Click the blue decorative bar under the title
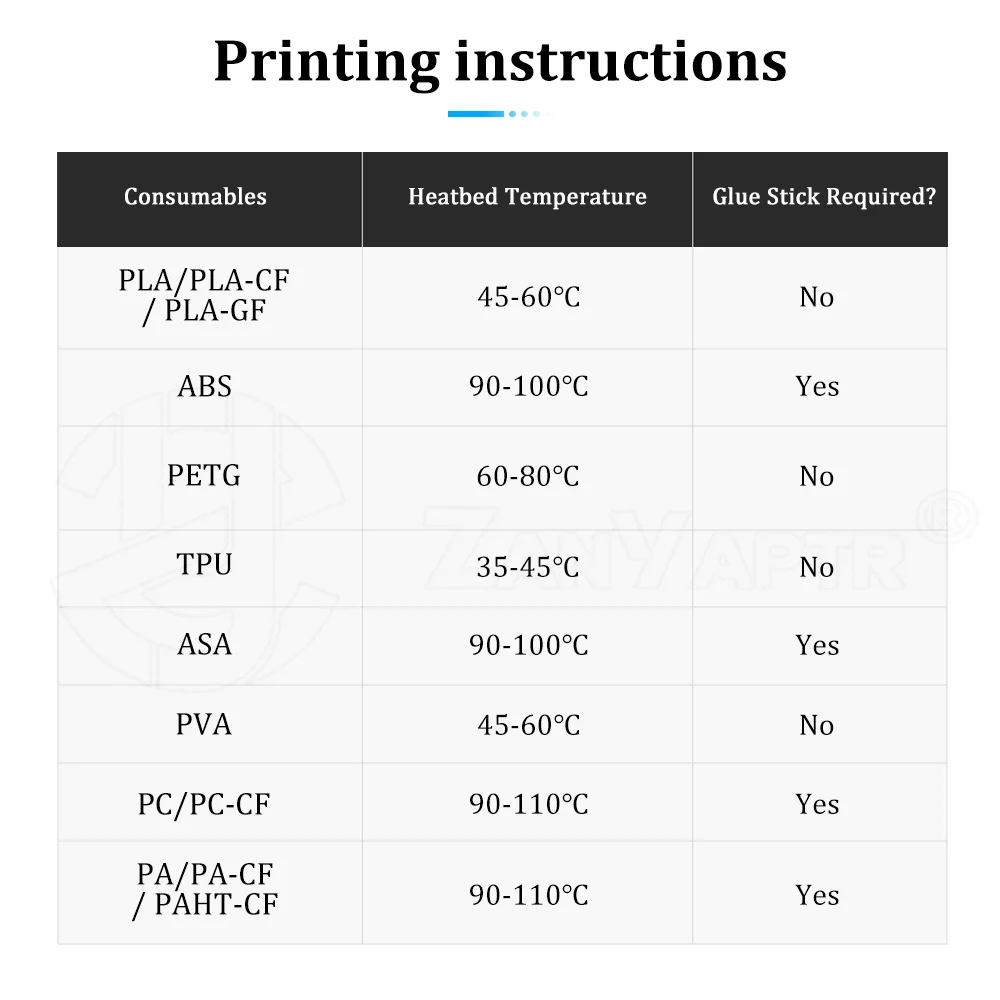1000x1000 pixels. (476, 114)
